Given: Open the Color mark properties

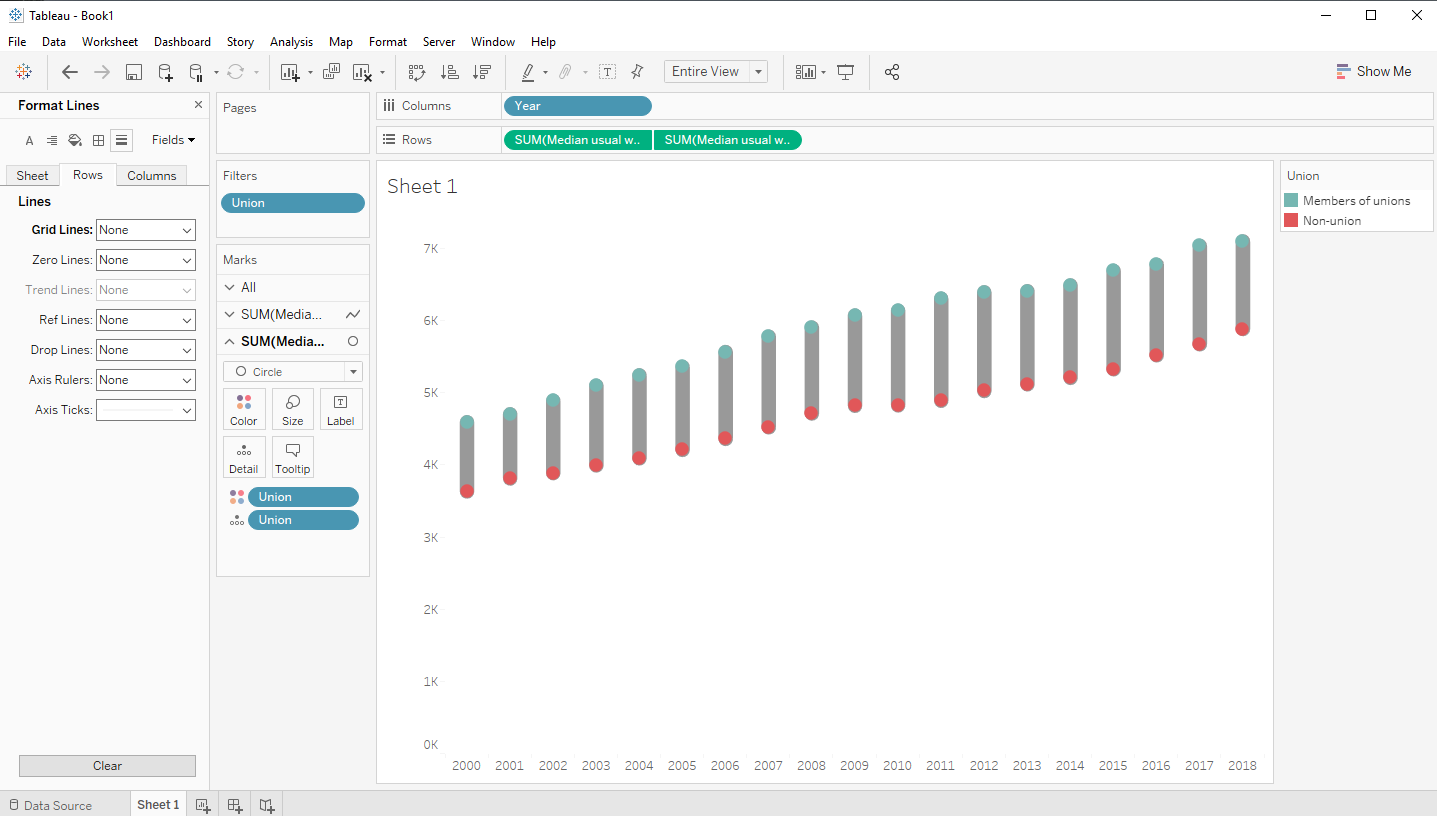Looking at the screenshot, I should pyautogui.click(x=244, y=408).
